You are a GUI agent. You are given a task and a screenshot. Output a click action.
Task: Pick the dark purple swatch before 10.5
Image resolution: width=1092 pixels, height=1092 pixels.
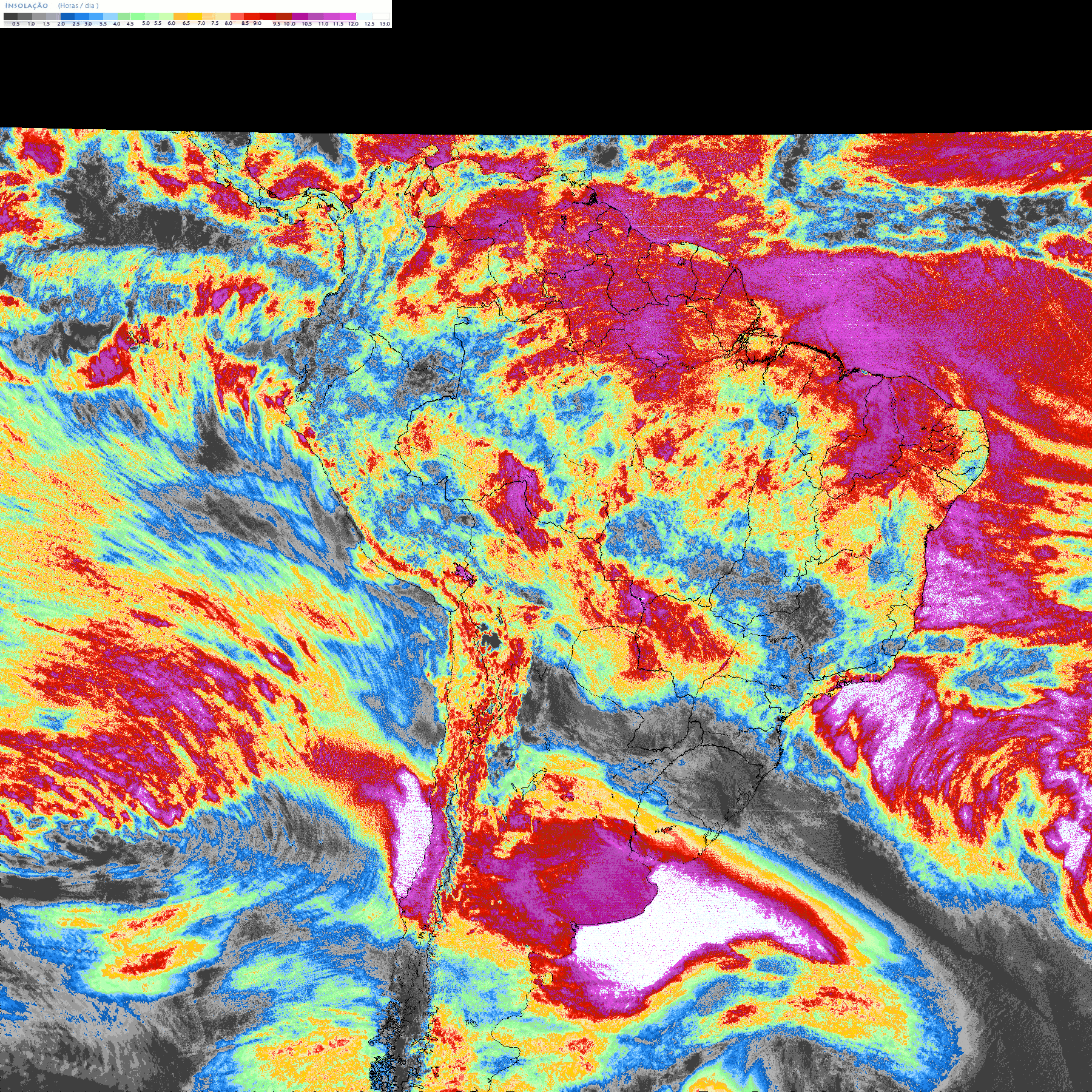click(300, 16)
